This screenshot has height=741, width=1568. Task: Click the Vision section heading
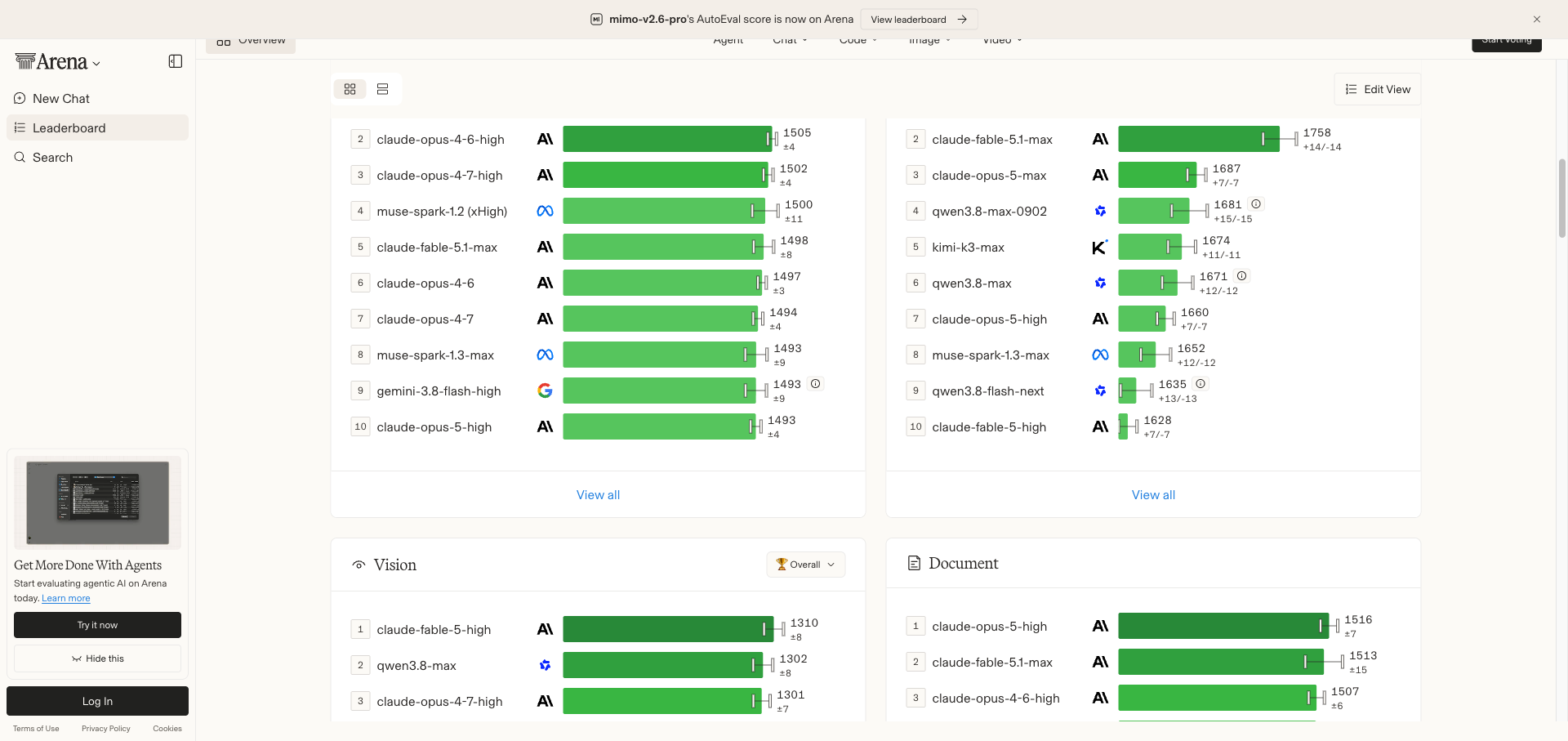tap(395, 565)
